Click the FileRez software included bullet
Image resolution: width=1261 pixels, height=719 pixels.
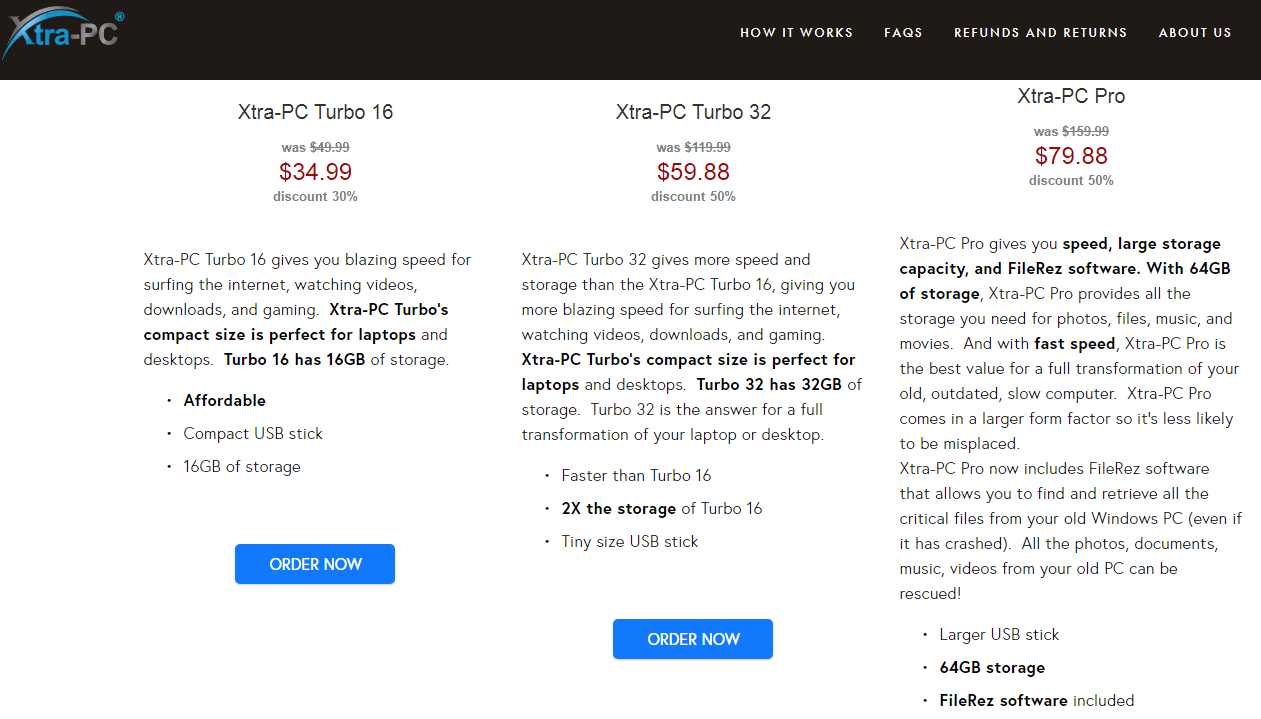tap(1037, 700)
